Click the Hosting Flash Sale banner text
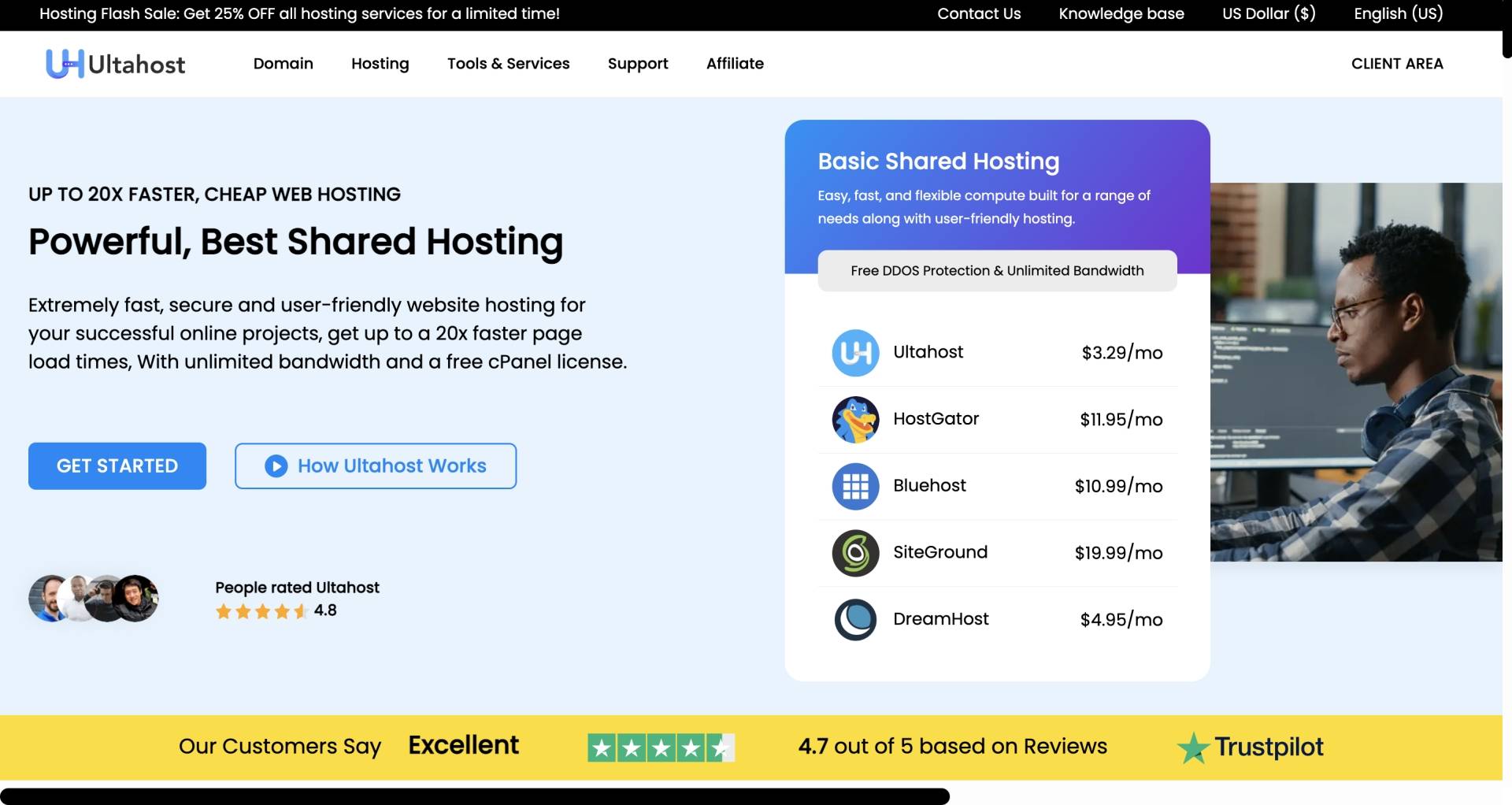 click(x=299, y=13)
